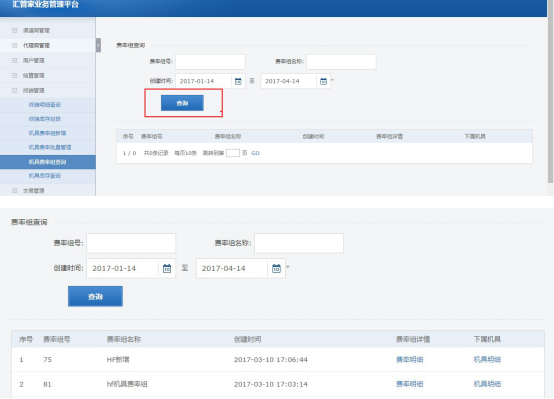Click the page-number jump box near GO
The width and height of the screenshot is (554, 399).
point(233,153)
